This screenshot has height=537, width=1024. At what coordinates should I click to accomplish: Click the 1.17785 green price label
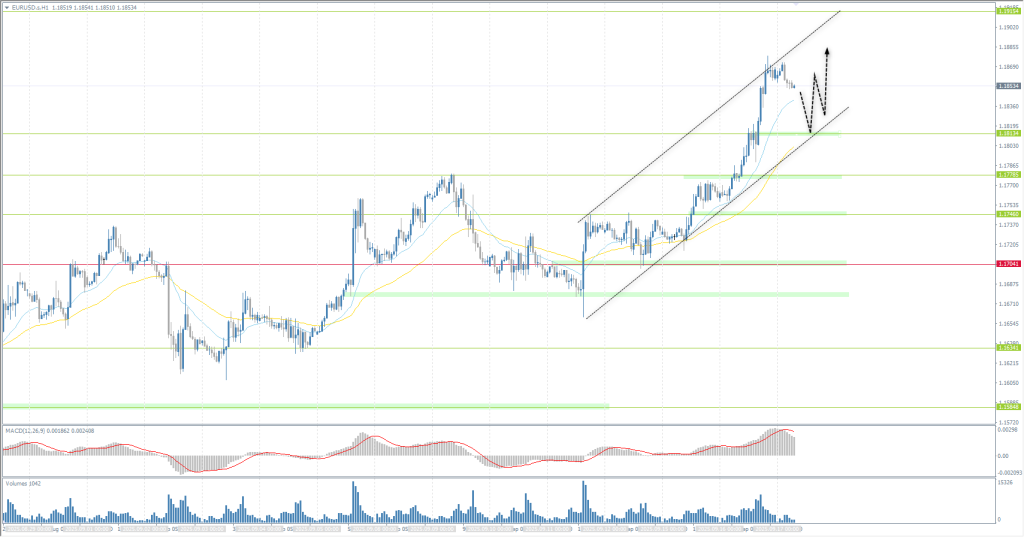coord(1008,175)
